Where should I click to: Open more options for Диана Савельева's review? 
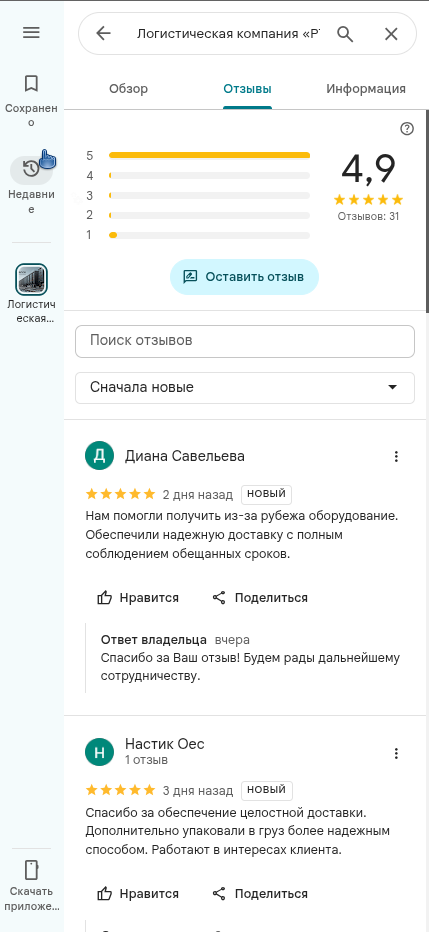[x=396, y=456]
